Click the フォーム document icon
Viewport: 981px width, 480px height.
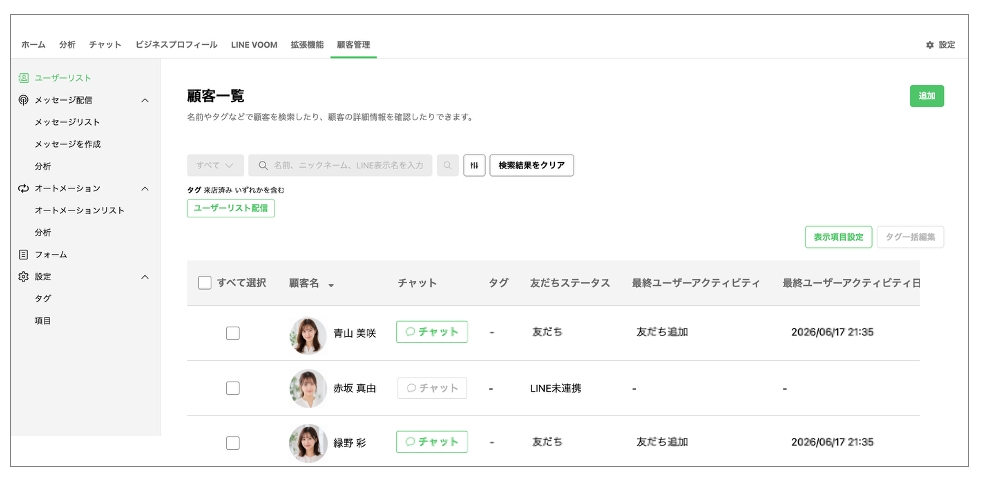click(23, 255)
